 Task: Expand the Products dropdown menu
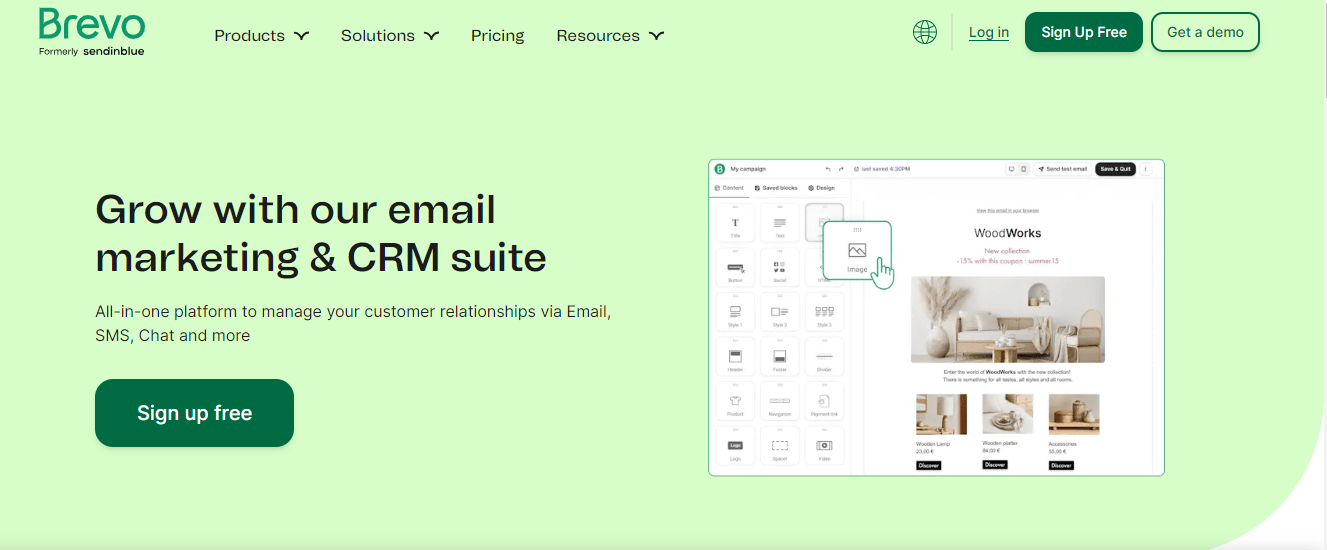click(x=261, y=36)
